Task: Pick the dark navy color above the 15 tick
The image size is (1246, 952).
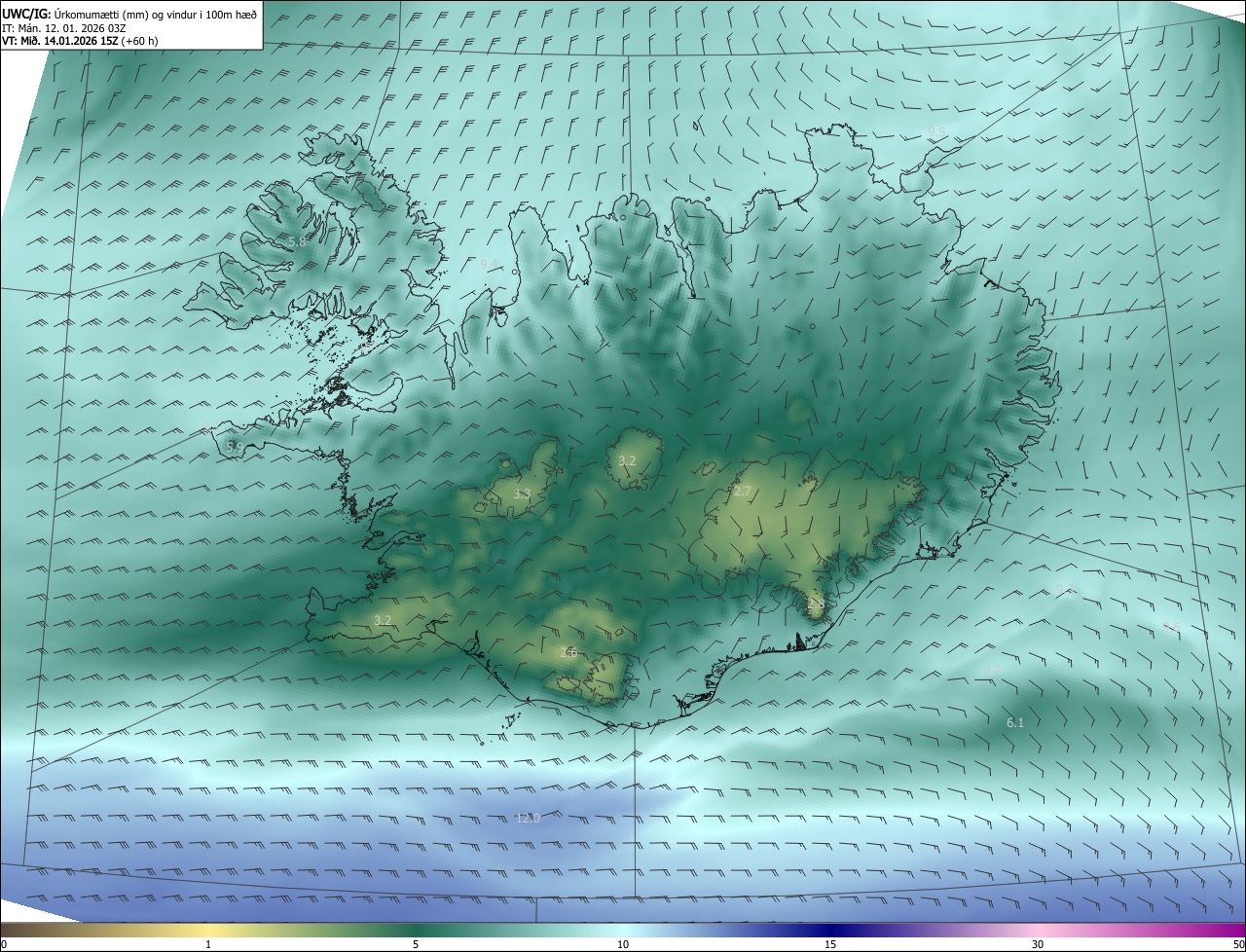Action: [x=830, y=930]
